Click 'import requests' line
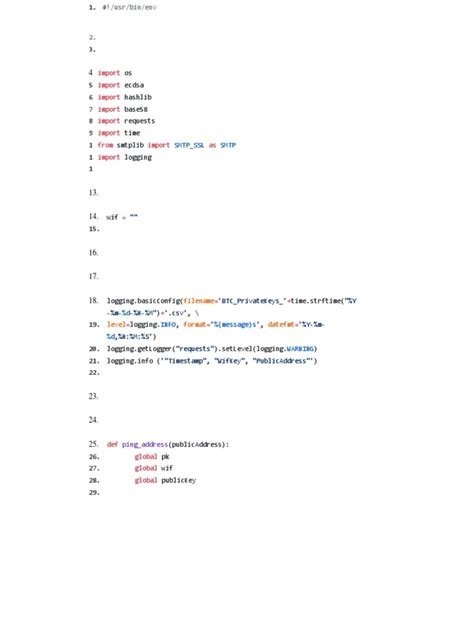 pos(127,121)
